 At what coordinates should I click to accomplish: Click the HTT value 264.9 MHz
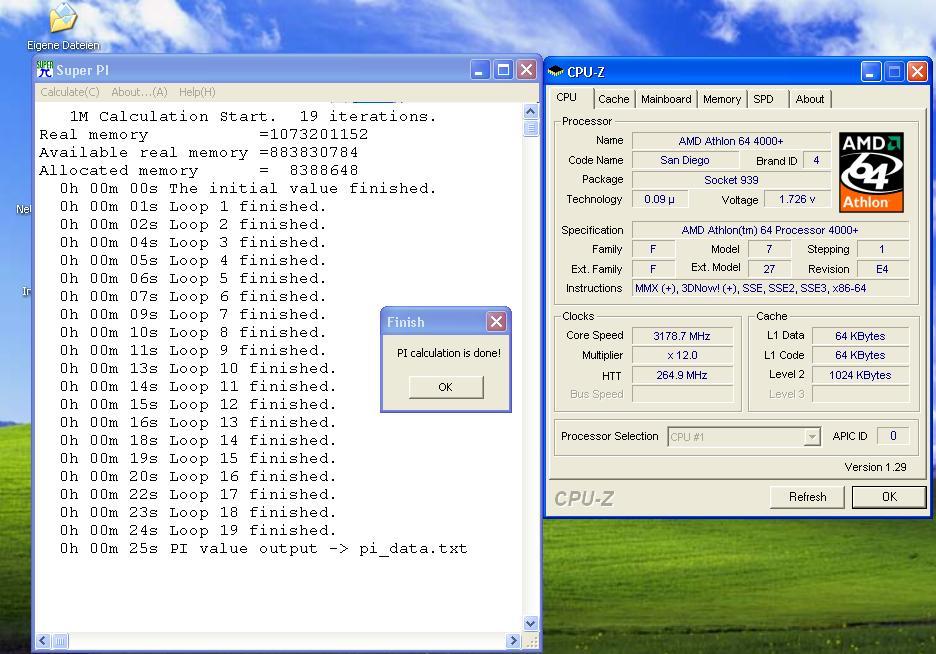682,375
